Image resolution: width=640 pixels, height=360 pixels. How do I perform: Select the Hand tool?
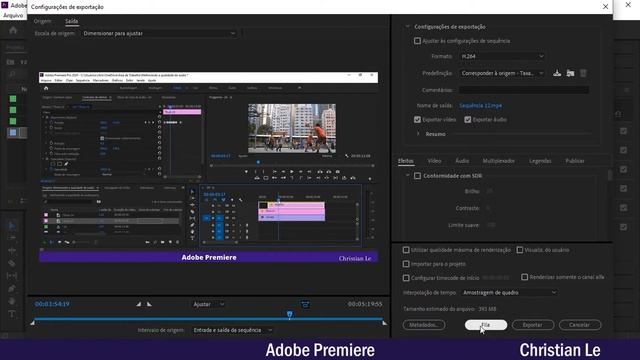12,301
